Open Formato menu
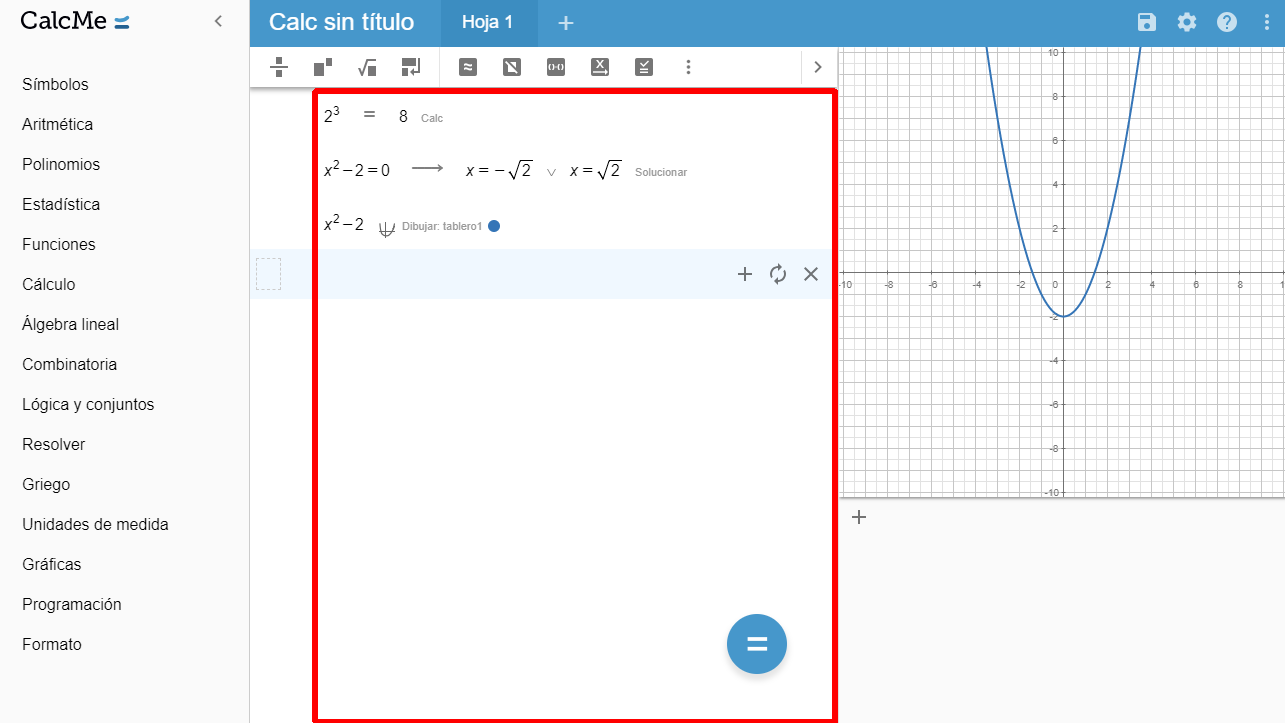The image size is (1285, 723). point(52,644)
